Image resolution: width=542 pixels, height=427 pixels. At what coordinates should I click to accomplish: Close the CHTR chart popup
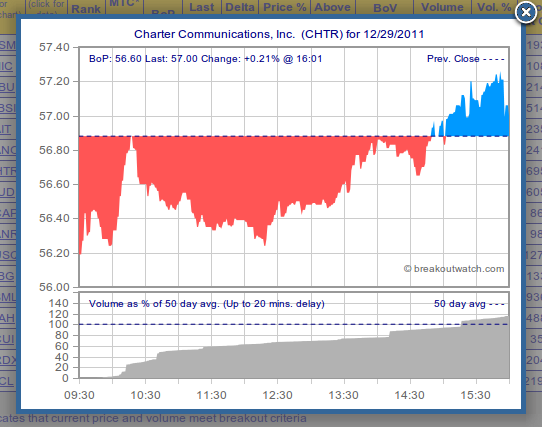tap(526, 13)
